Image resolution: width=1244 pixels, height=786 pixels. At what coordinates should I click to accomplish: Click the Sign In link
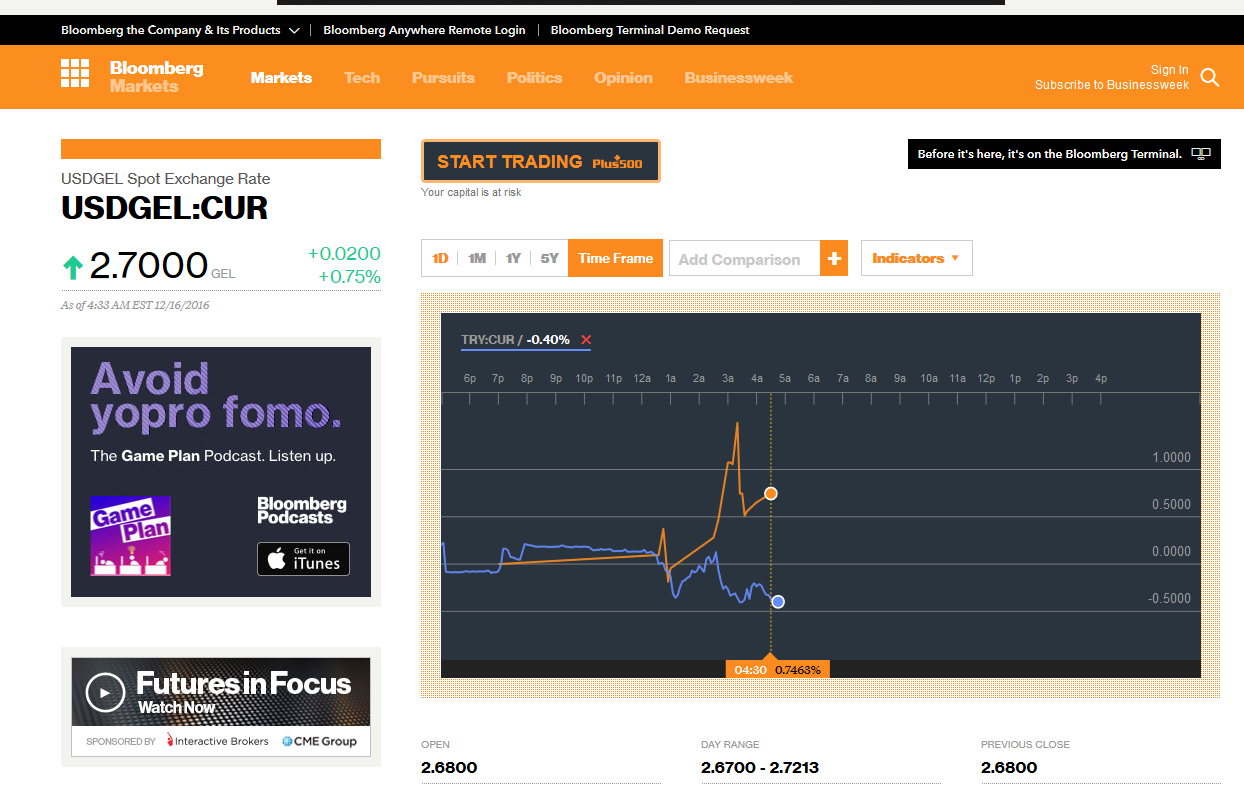pos(1169,70)
